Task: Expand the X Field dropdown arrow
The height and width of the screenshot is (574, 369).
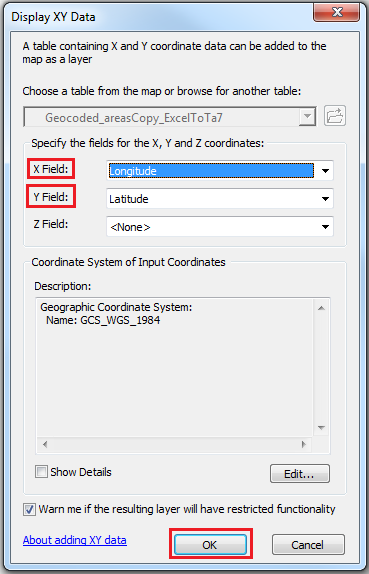Action: click(x=325, y=171)
